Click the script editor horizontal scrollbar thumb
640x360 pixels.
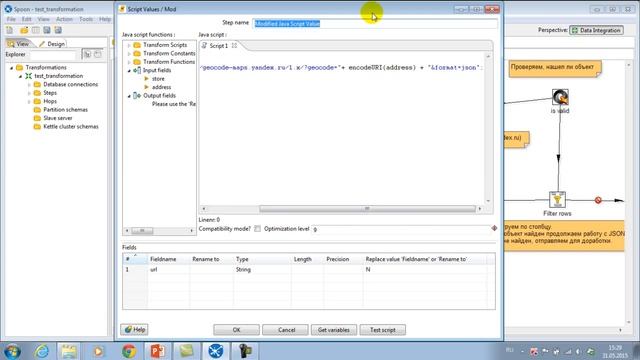(x=367, y=209)
